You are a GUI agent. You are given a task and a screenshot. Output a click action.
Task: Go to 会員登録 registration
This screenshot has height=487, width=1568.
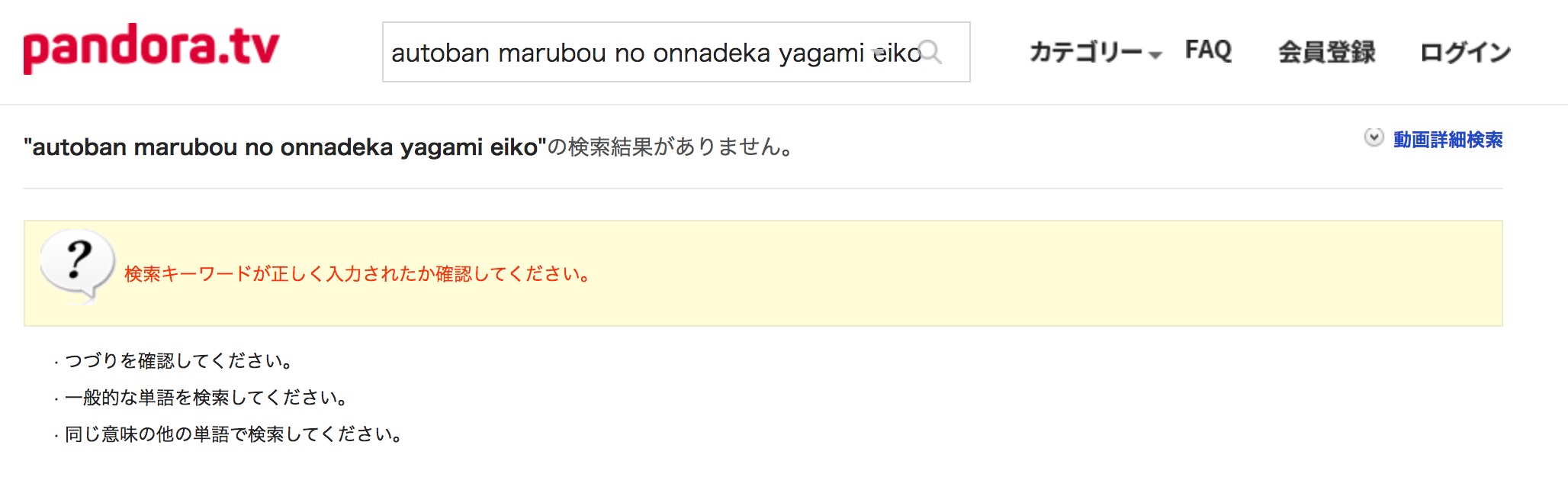[x=1326, y=52]
